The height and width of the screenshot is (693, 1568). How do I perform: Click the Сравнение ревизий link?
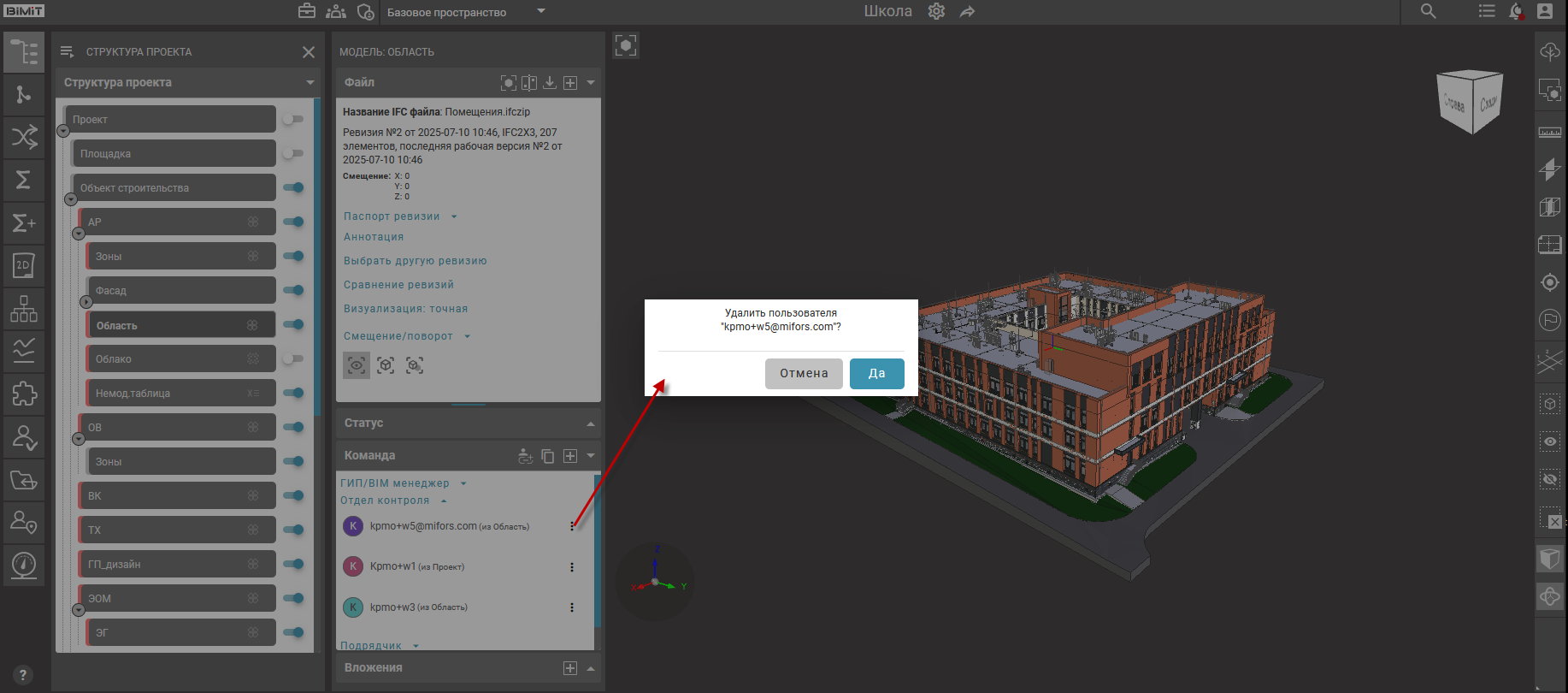pos(398,285)
